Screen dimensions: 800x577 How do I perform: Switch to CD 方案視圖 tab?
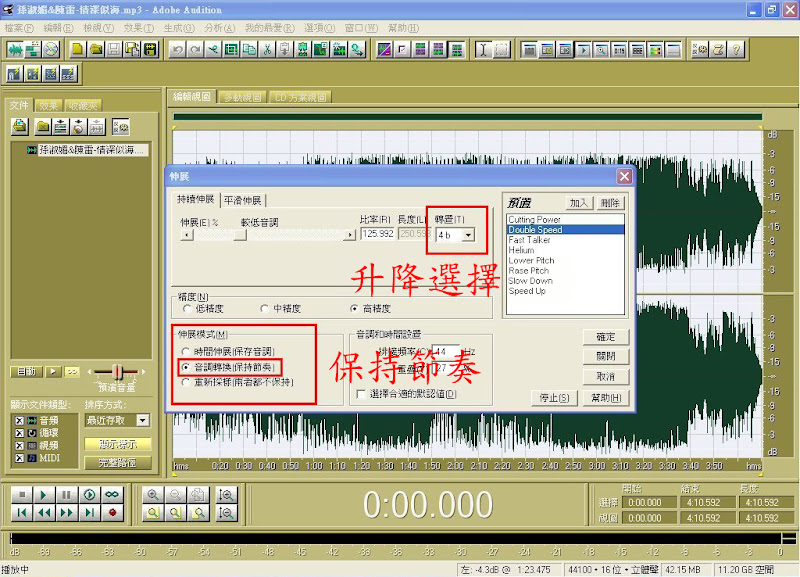(x=301, y=97)
